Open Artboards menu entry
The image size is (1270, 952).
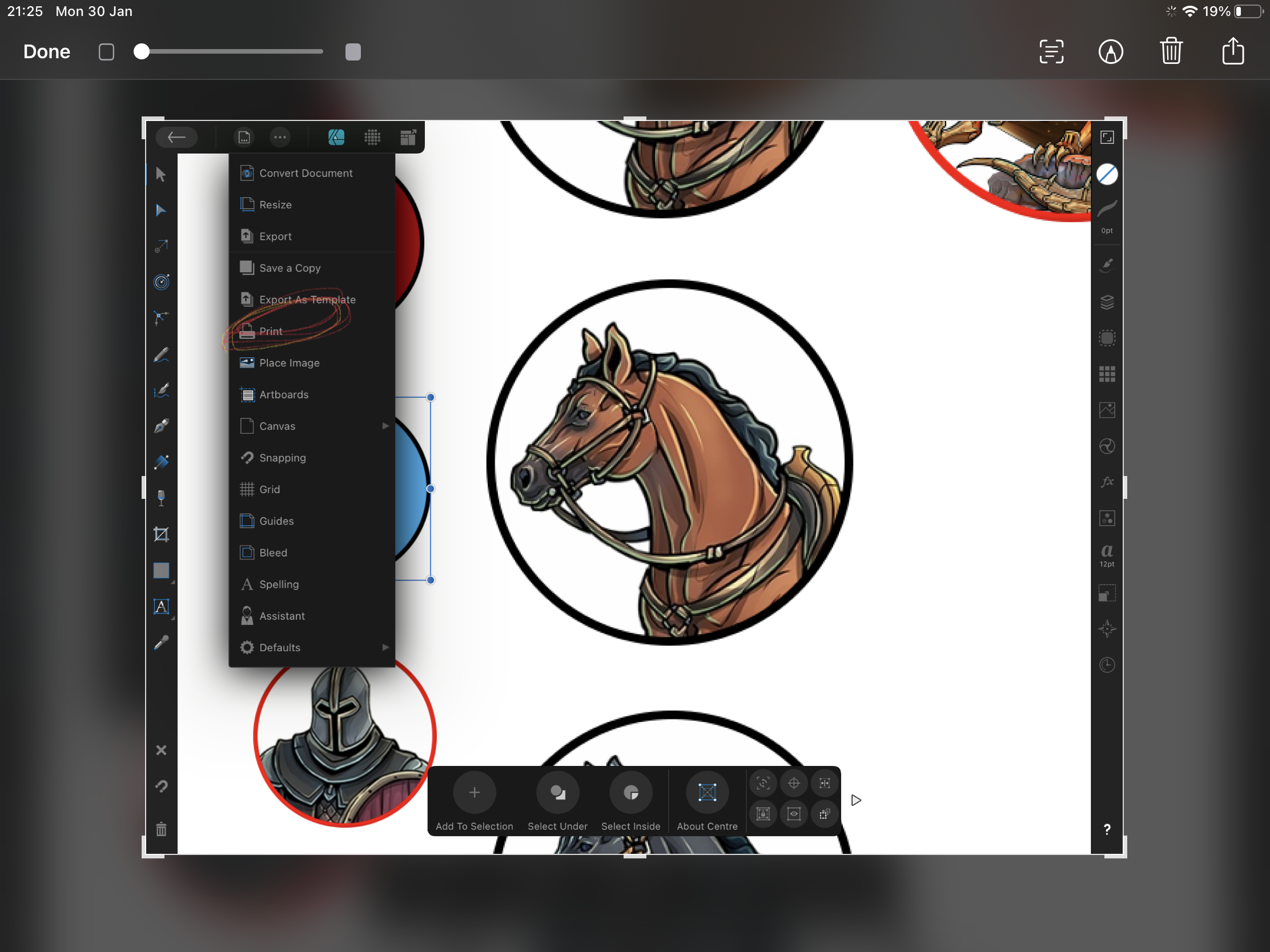pyautogui.click(x=312, y=394)
